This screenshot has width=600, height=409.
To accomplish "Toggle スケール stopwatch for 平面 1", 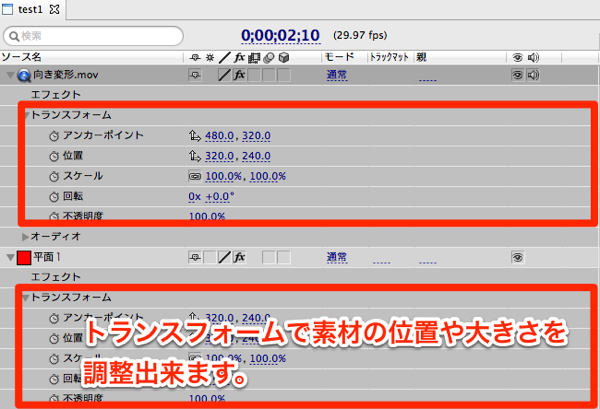I will click(x=54, y=358).
